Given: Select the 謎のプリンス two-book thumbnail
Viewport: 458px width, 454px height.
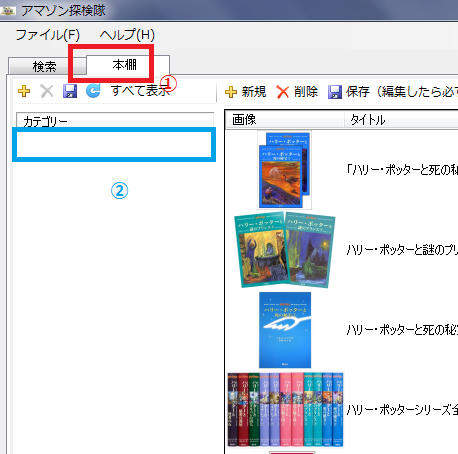Looking at the screenshot, I should [x=285, y=250].
